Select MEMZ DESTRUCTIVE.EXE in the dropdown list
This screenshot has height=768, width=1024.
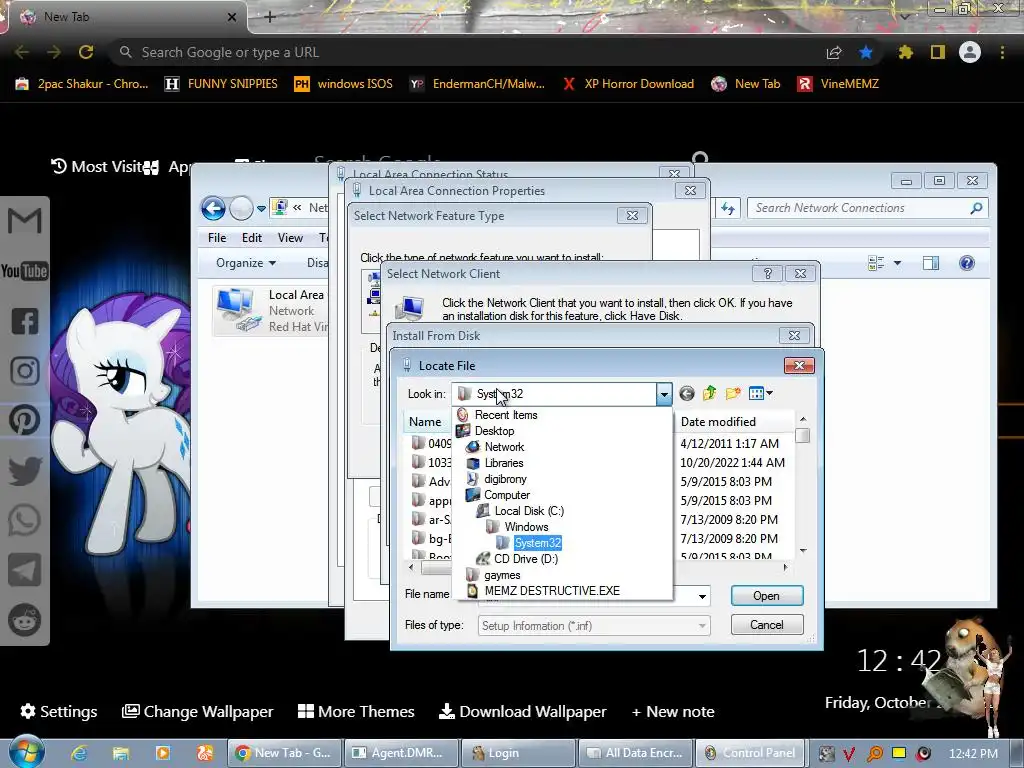click(543, 591)
